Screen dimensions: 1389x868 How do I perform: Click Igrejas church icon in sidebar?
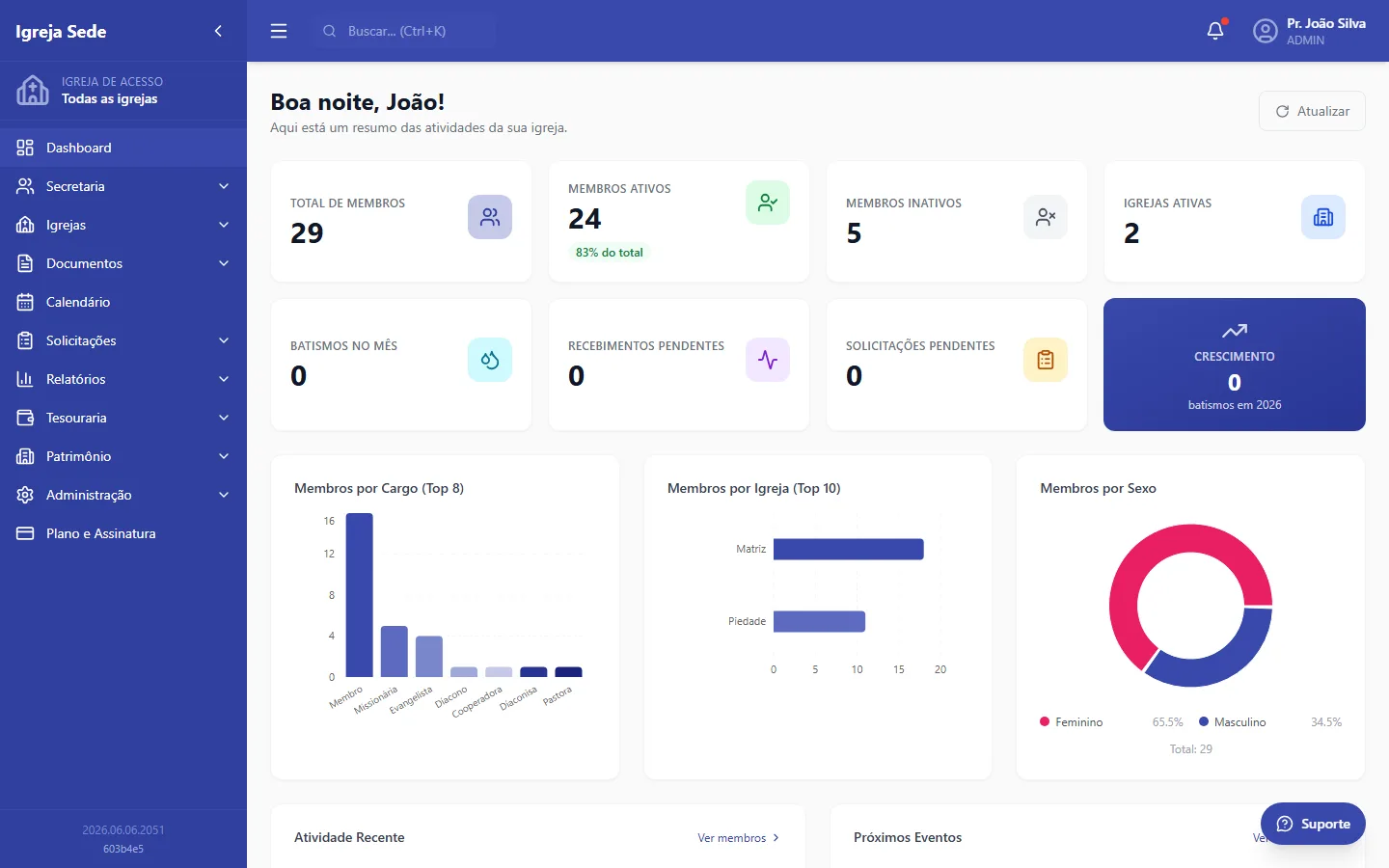(25, 225)
